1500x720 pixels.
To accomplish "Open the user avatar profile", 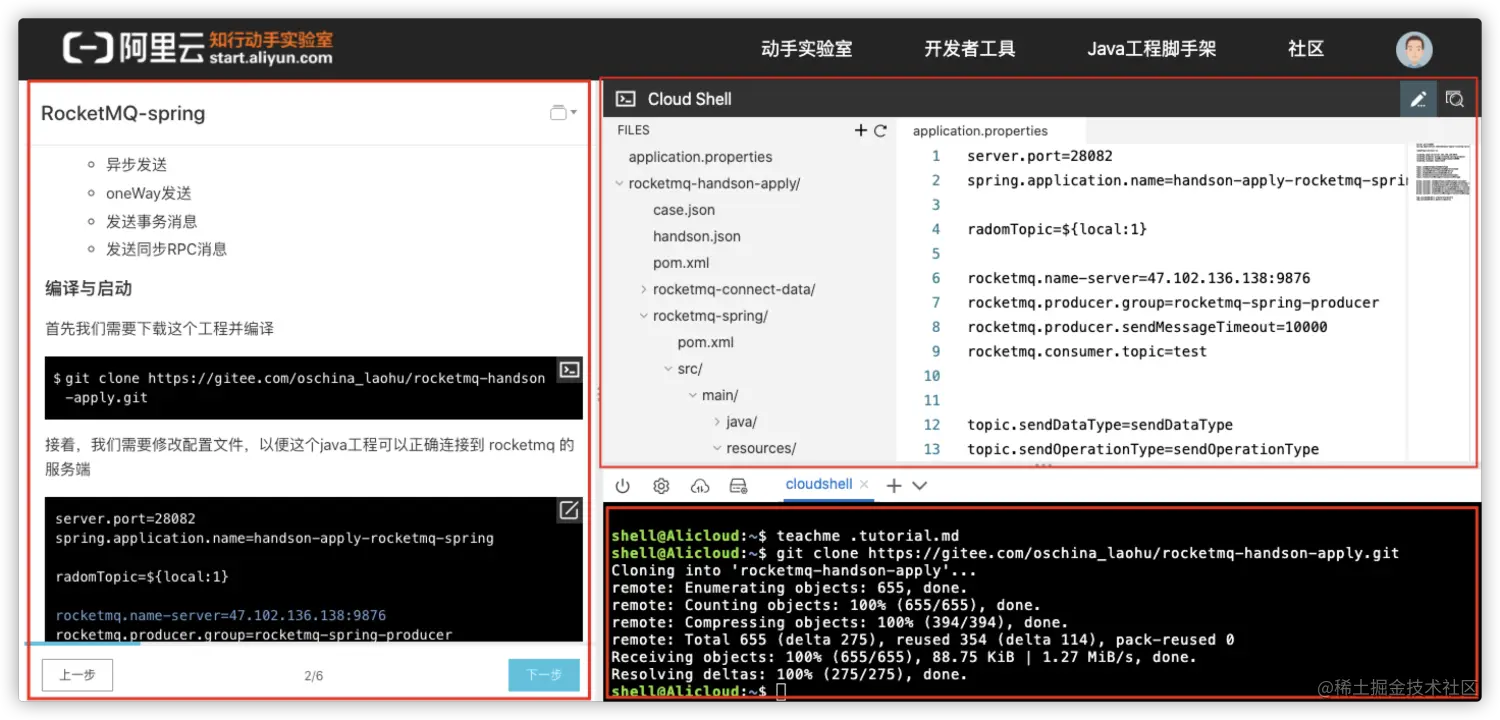I will point(1414,49).
